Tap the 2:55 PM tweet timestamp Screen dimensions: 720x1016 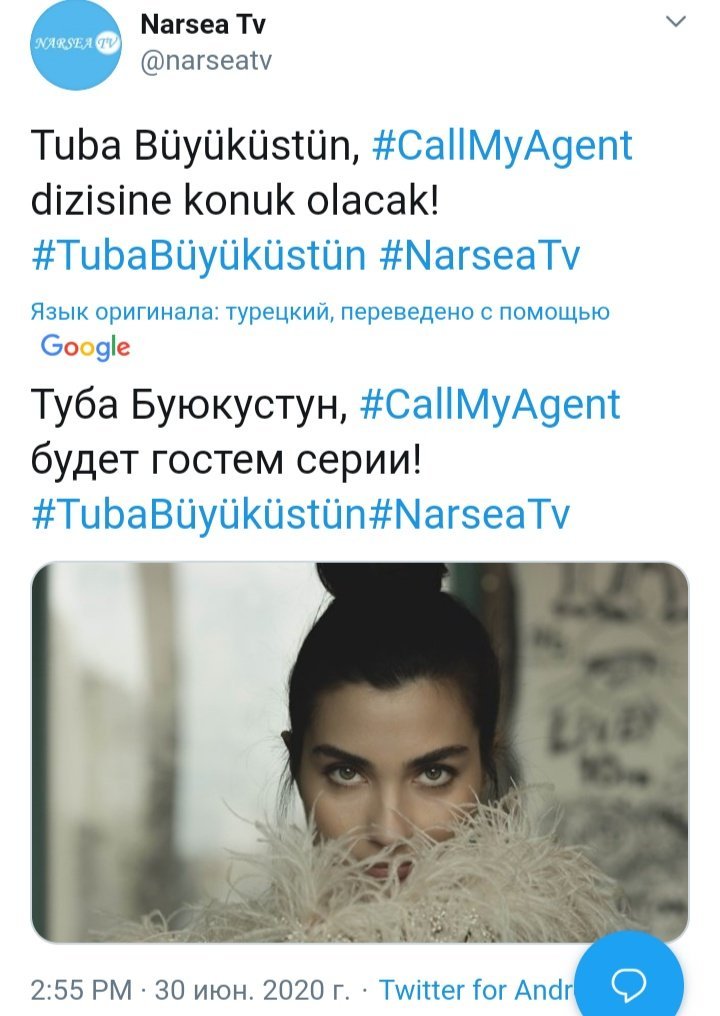(81, 990)
